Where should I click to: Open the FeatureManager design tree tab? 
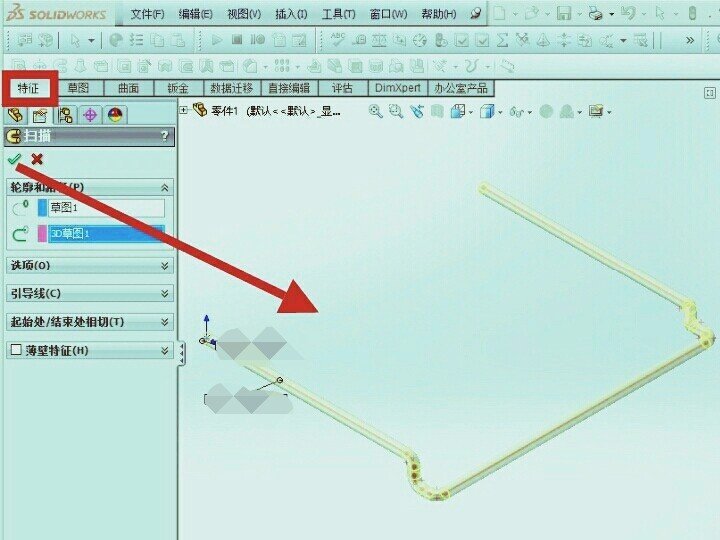pos(15,114)
